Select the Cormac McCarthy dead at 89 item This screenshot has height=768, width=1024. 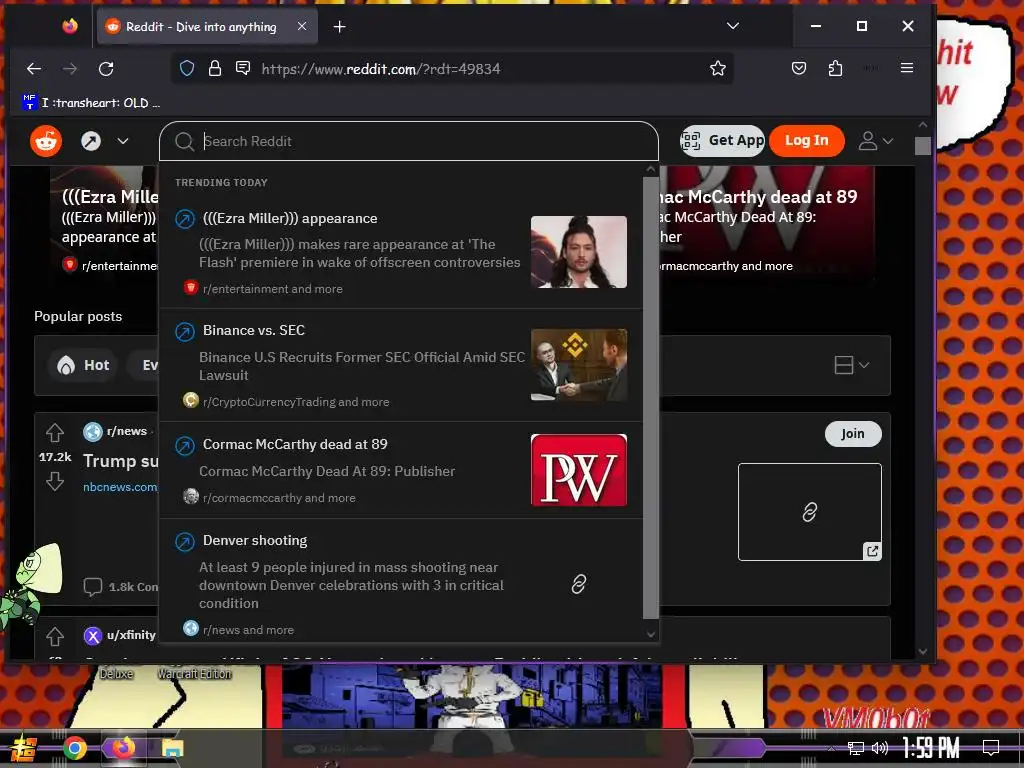point(401,470)
